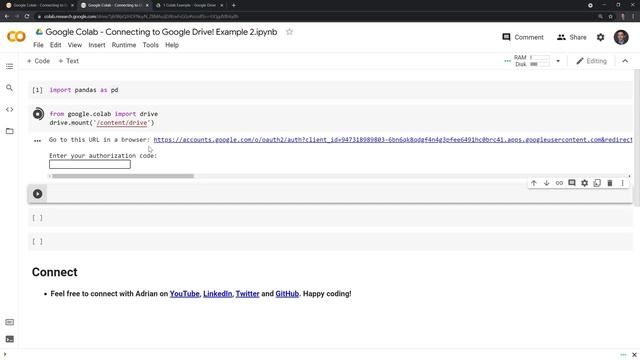Image resolution: width=640 pixels, height=360 pixels.
Task: Add a new Text cell
Action: (69, 61)
